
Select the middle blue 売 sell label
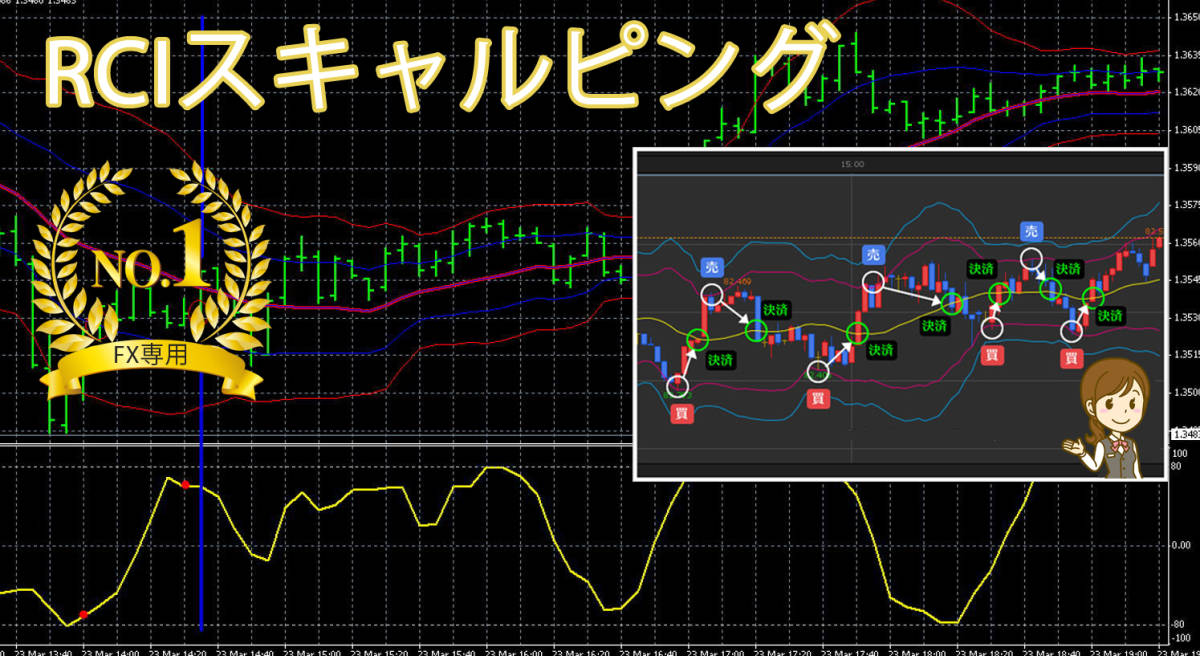873,256
